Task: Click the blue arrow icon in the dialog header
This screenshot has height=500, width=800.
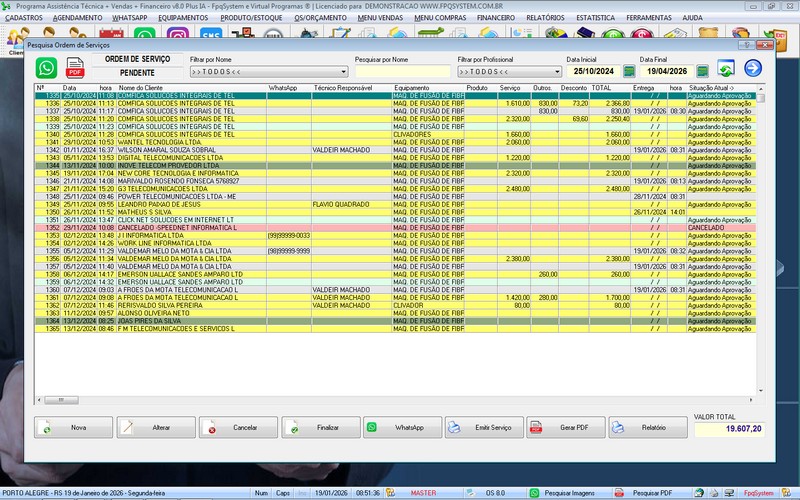Action: (753, 68)
